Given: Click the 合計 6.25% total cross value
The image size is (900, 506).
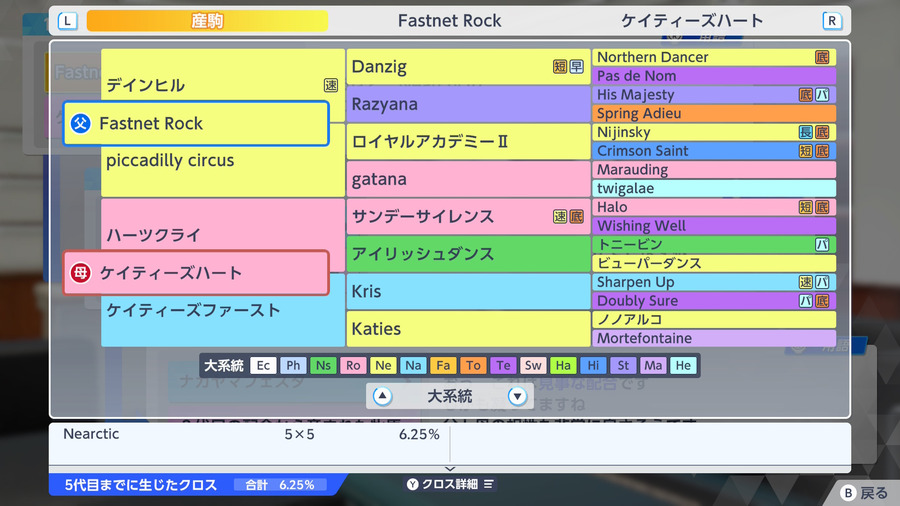Looking at the screenshot, I should pyautogui.click(x=280, y=485).
